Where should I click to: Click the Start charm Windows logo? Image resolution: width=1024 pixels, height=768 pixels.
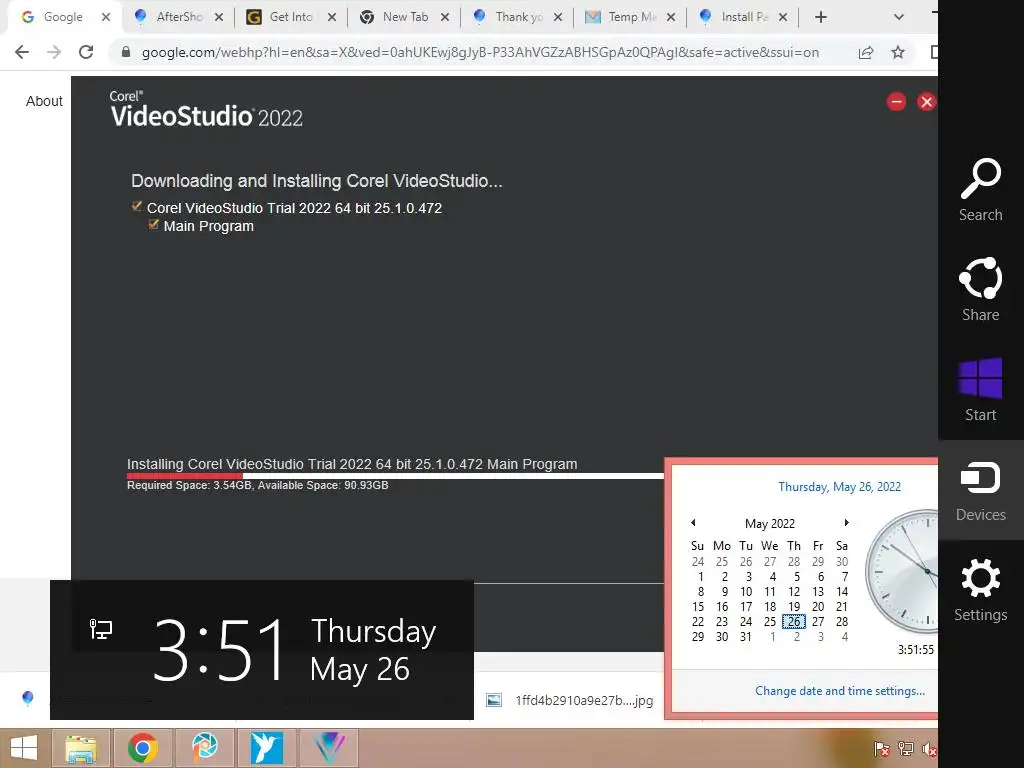click(980, 378)
